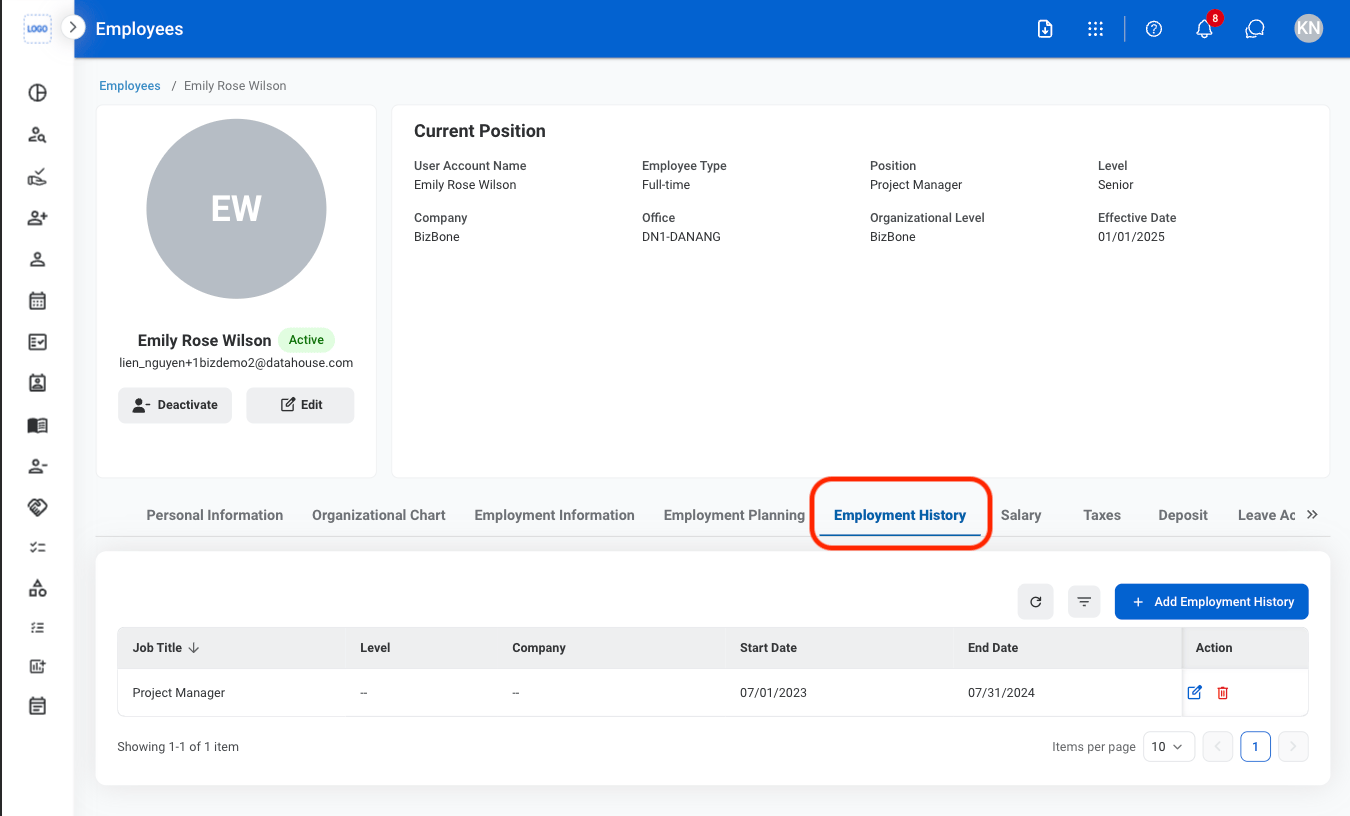Screen dimensions: 1350x816
Task: Open dashboard pie chart sidebar icon
Action: [37, 93]
